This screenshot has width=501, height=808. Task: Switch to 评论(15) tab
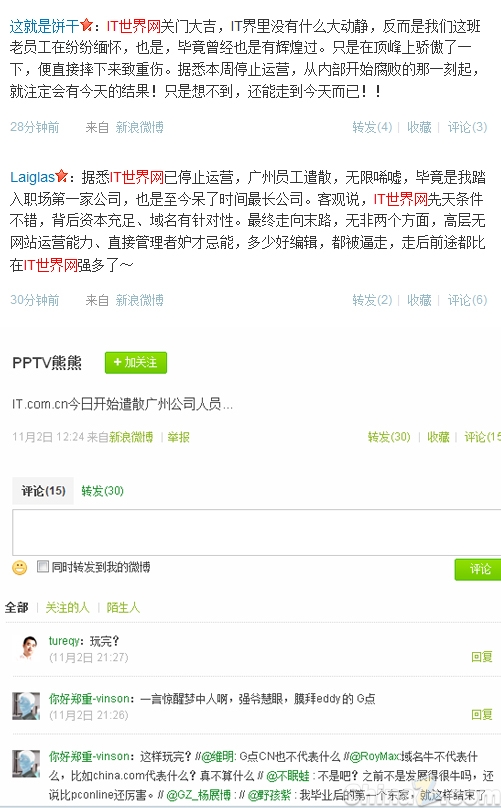pyautogui.click(x=43, y=491)
